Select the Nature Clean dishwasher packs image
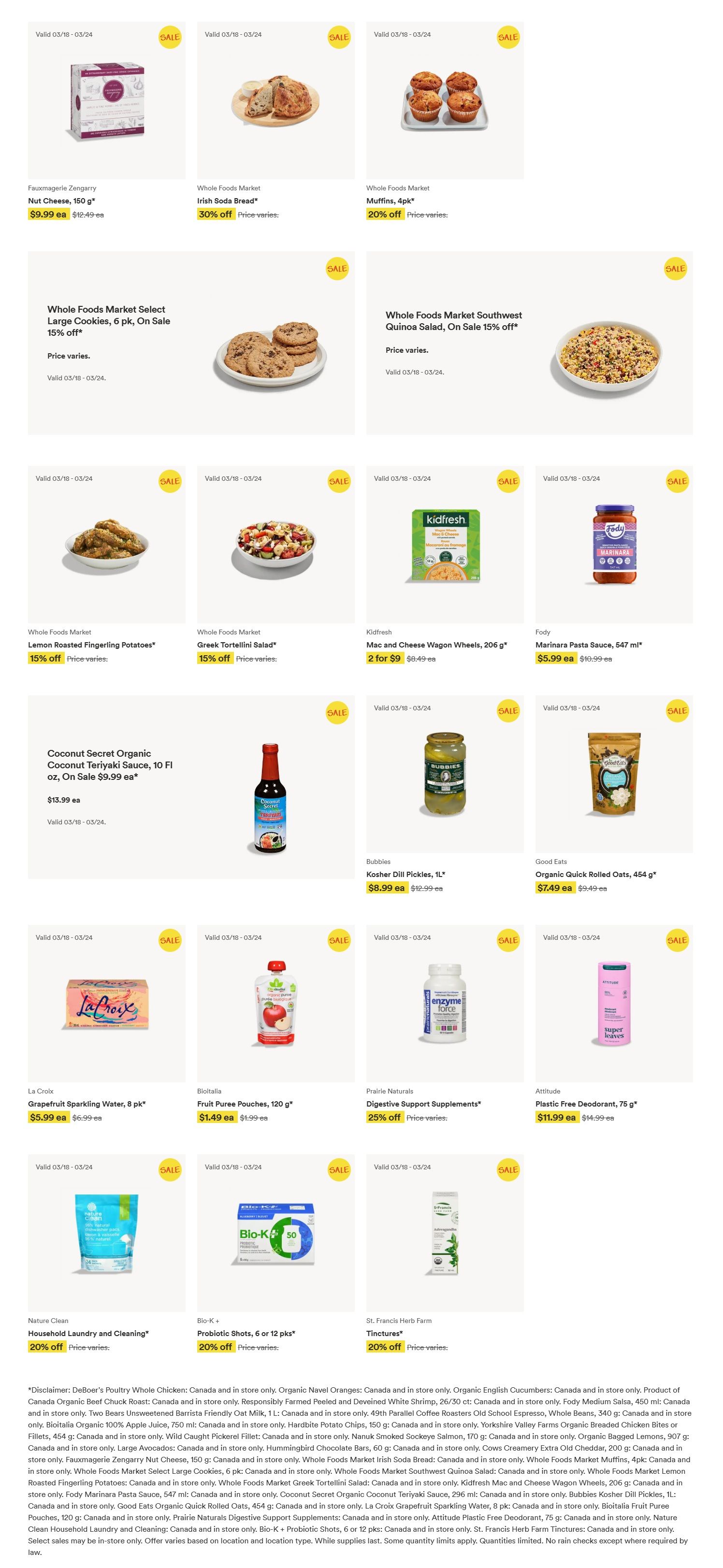This screenshot has width=723, height=1568. point(106,1233)
